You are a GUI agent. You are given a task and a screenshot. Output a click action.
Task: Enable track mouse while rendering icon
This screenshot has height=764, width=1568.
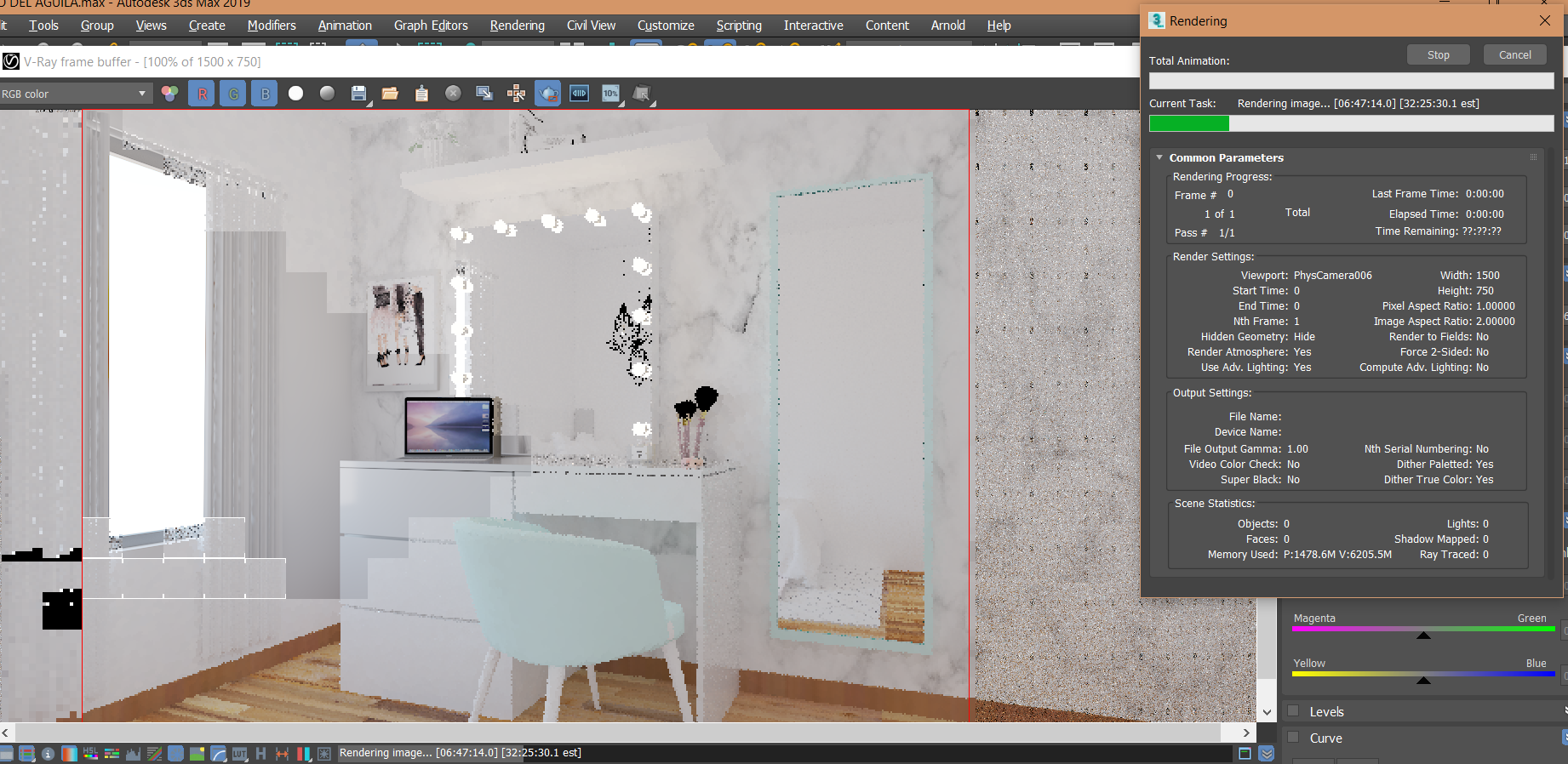click(x=516, y=94)
